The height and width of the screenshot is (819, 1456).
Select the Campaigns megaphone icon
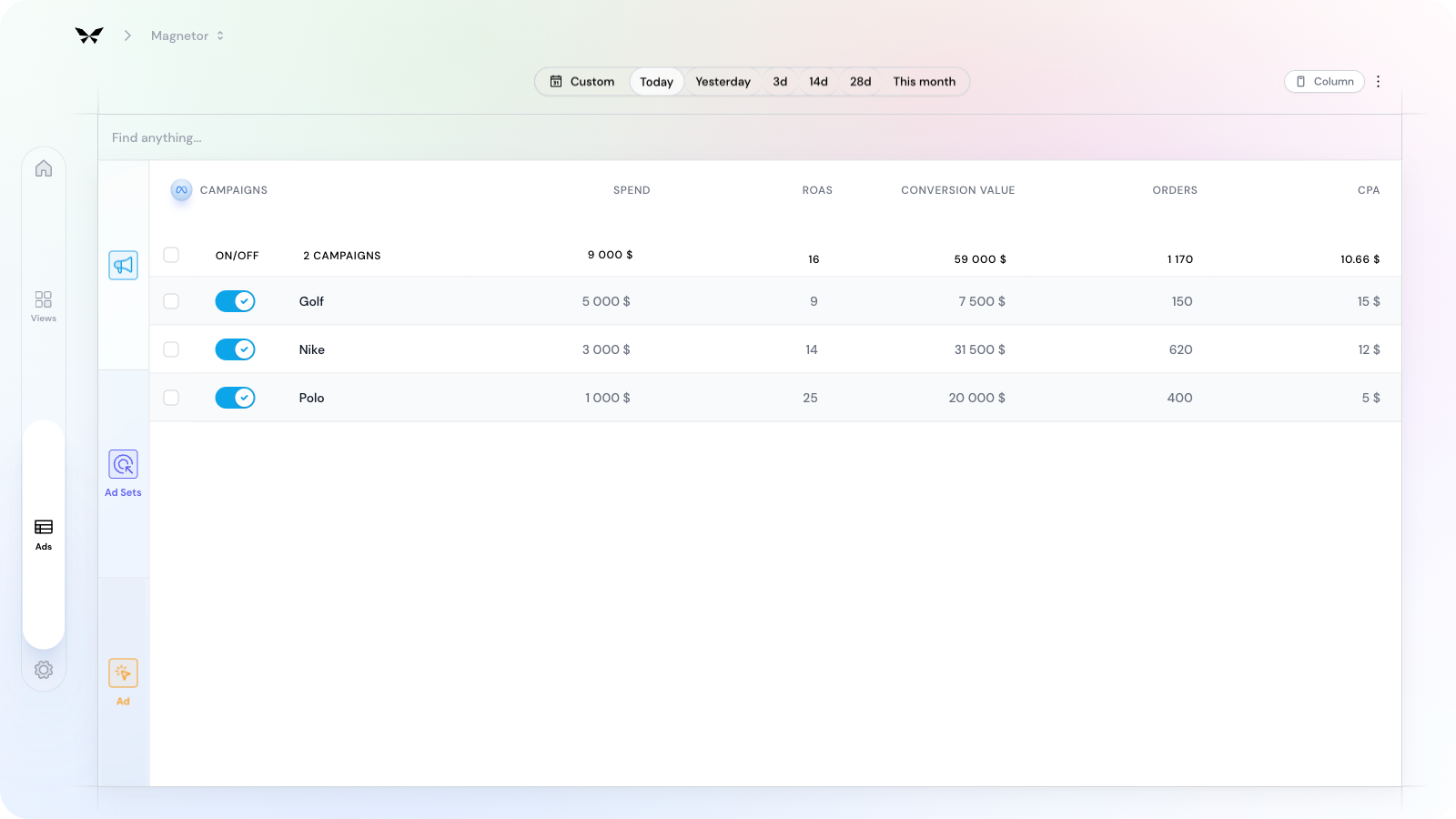(x=123, y=265)
